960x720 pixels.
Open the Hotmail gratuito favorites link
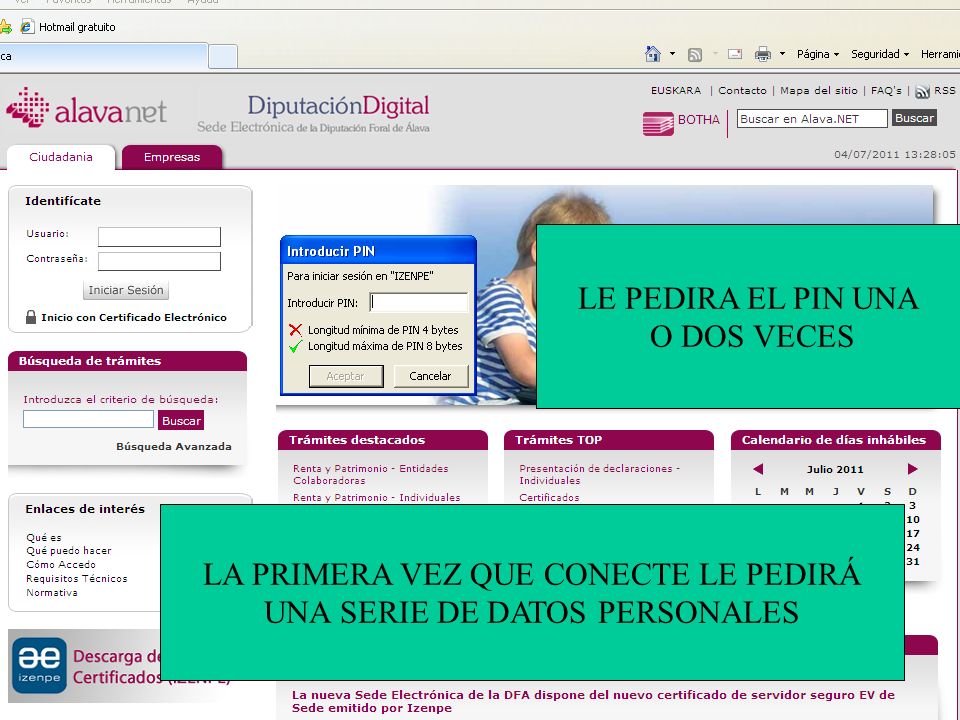click(77, 27)
